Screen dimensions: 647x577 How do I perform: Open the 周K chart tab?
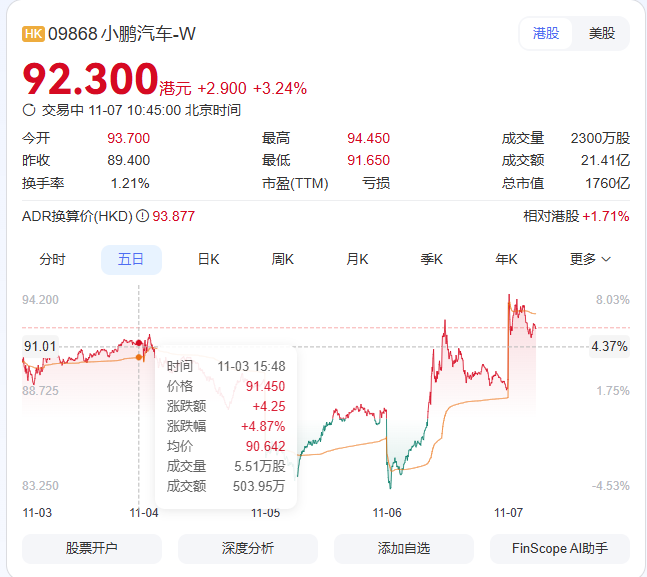[283, 260]
